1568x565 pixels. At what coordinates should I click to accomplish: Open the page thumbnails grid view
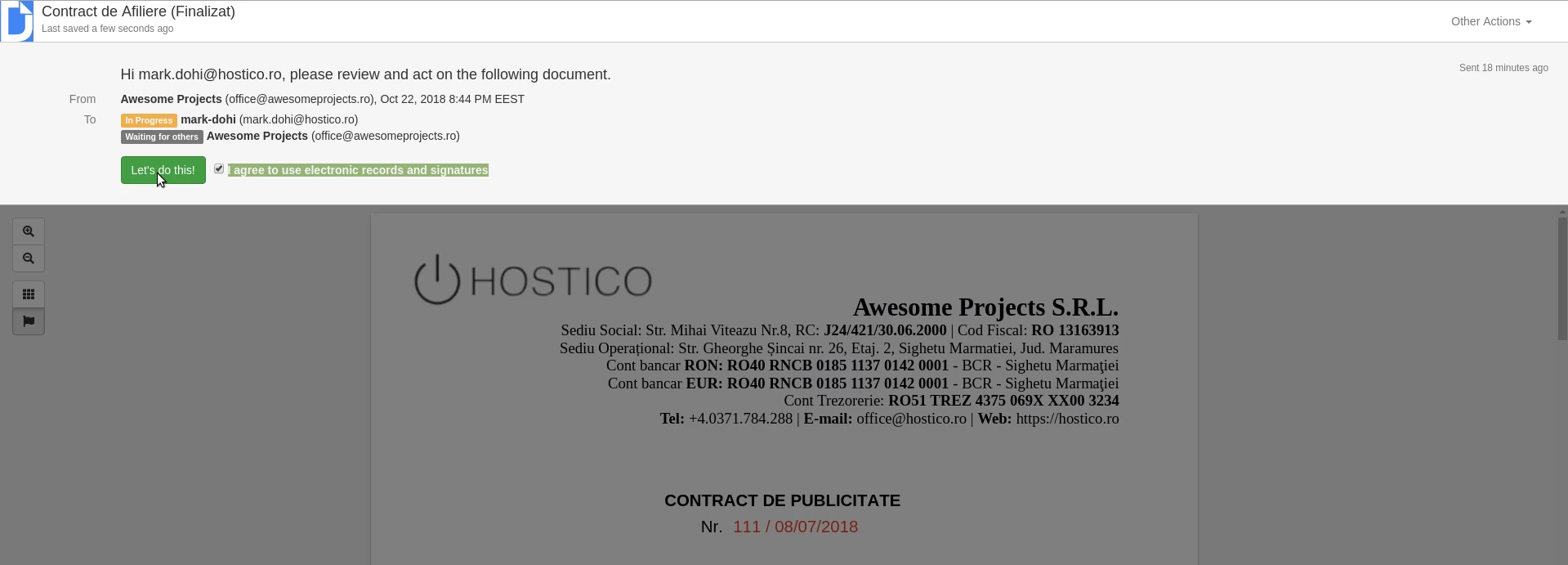point(29,294)
